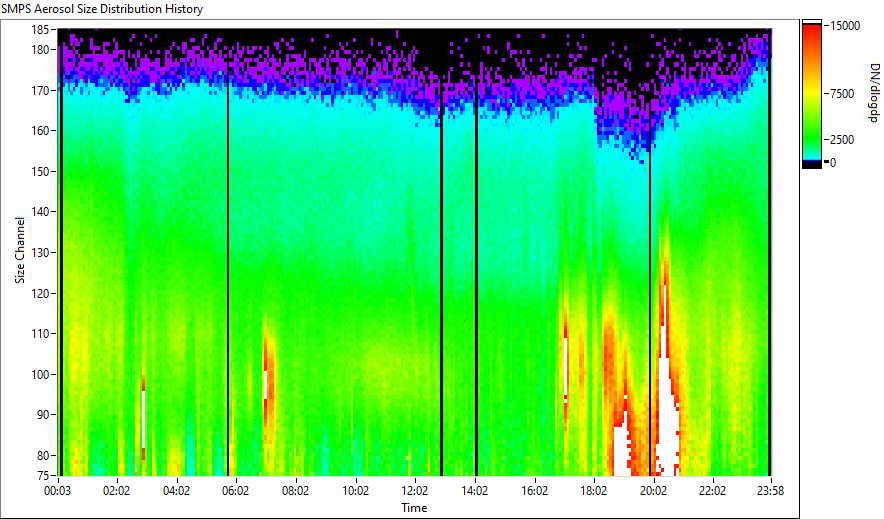Click the 16:02 time axis label
884x519 pixels.
(534, 491)
